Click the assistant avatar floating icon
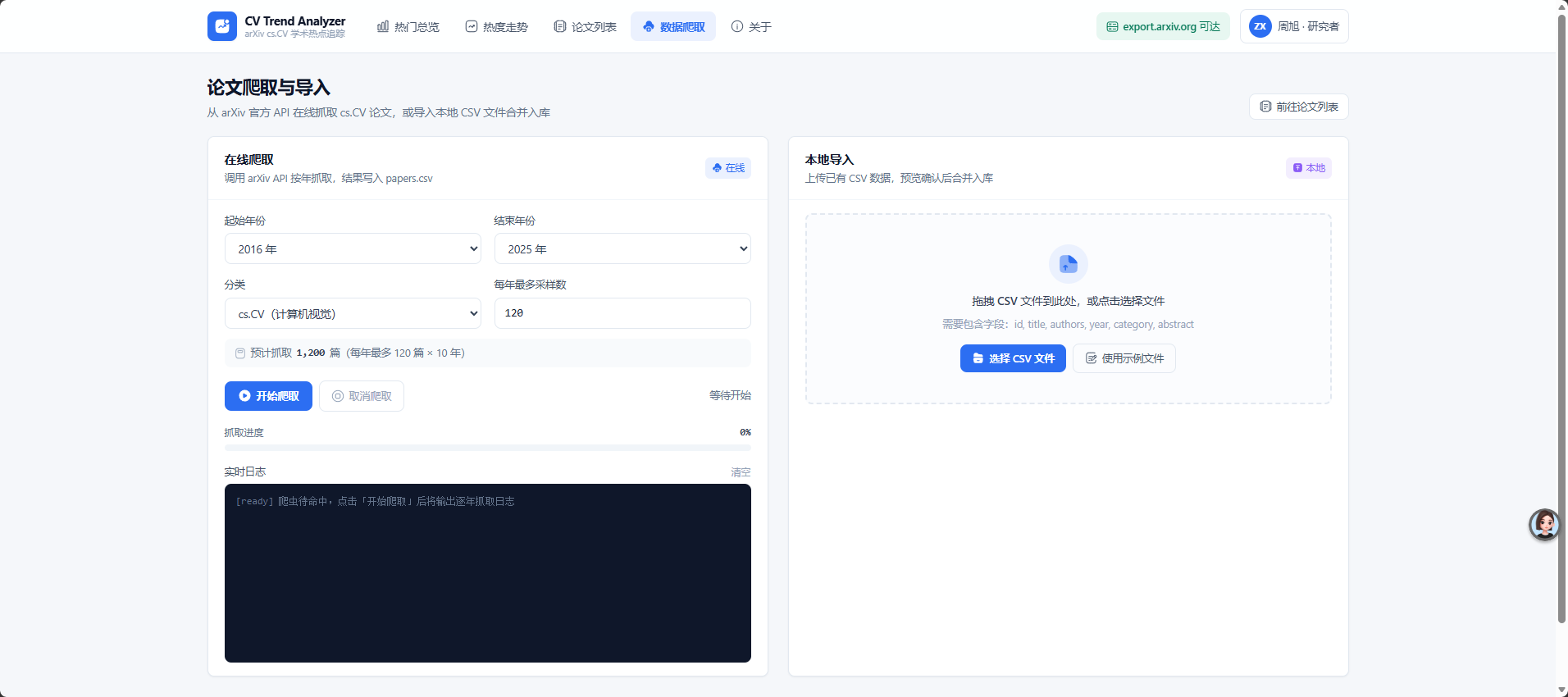This screenshot has height=697, width=1568. [x=1544, y=525]
